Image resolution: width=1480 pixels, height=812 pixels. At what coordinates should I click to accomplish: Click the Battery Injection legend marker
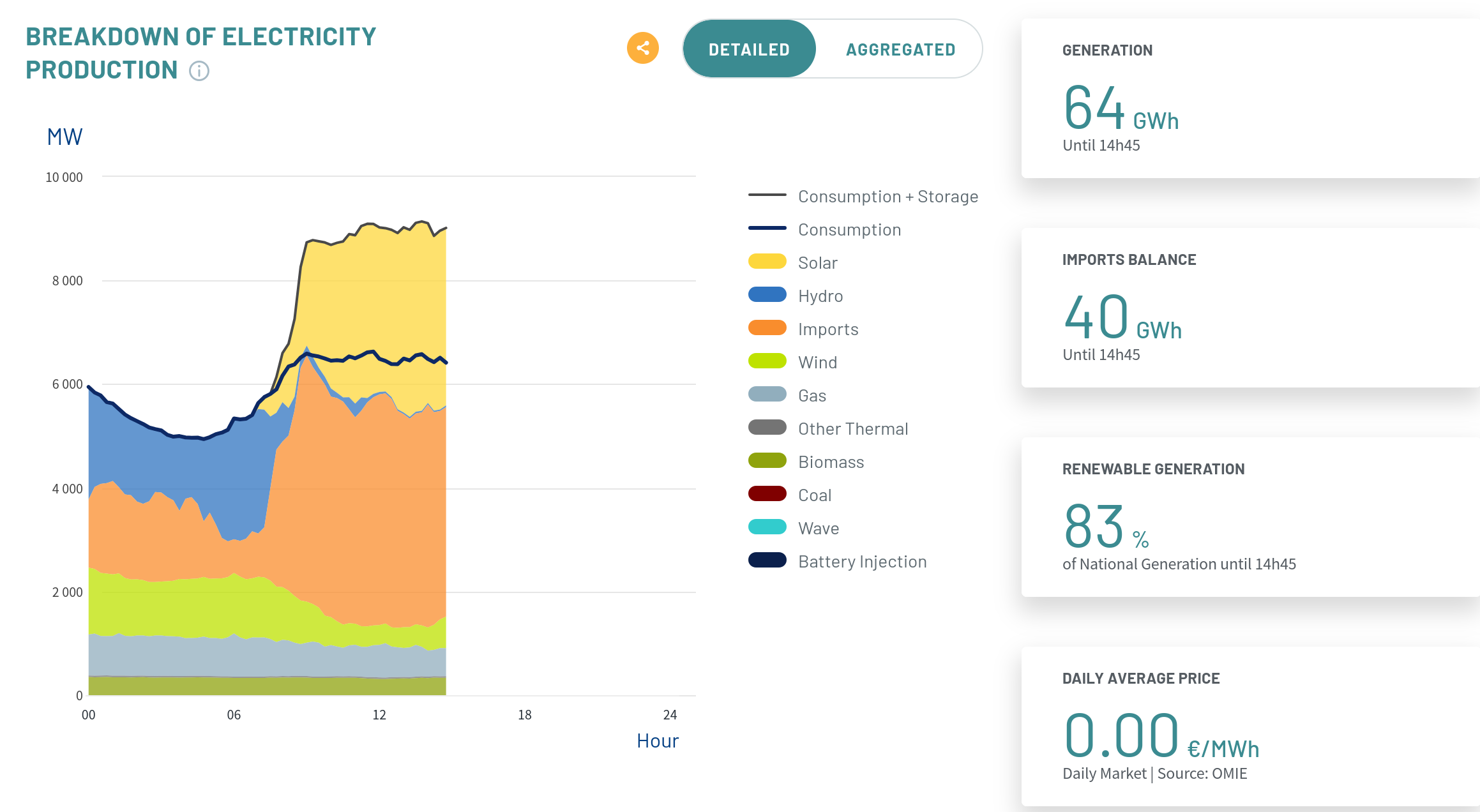pos(767,560)
